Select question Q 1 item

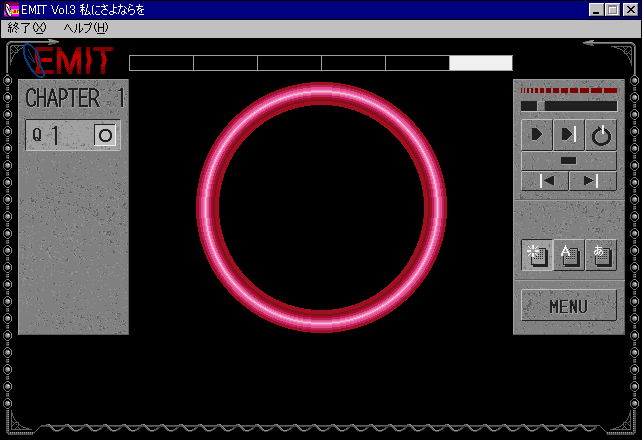73,135
